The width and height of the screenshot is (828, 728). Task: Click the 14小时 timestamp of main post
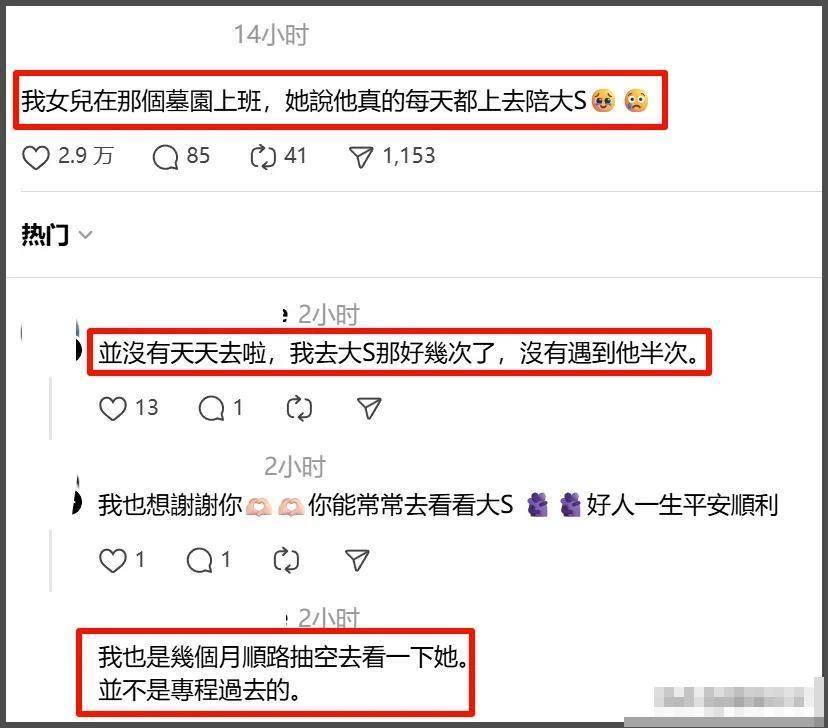coord(271,35)
